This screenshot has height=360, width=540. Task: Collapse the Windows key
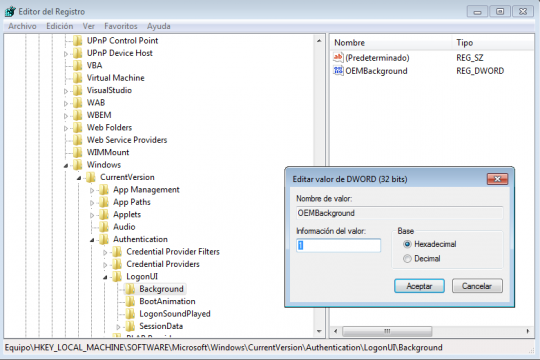click(x=66, y=166)
